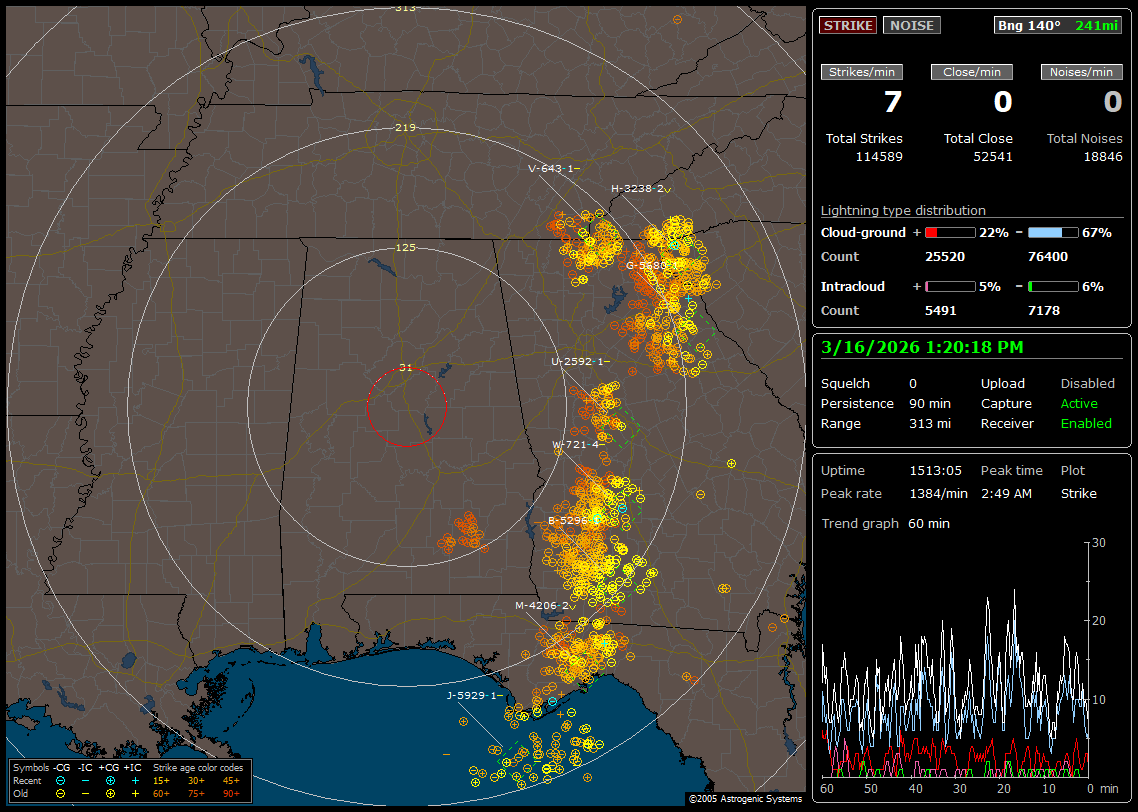
Task: Click the Bng 140° bearing readout
Action: 1029,26
